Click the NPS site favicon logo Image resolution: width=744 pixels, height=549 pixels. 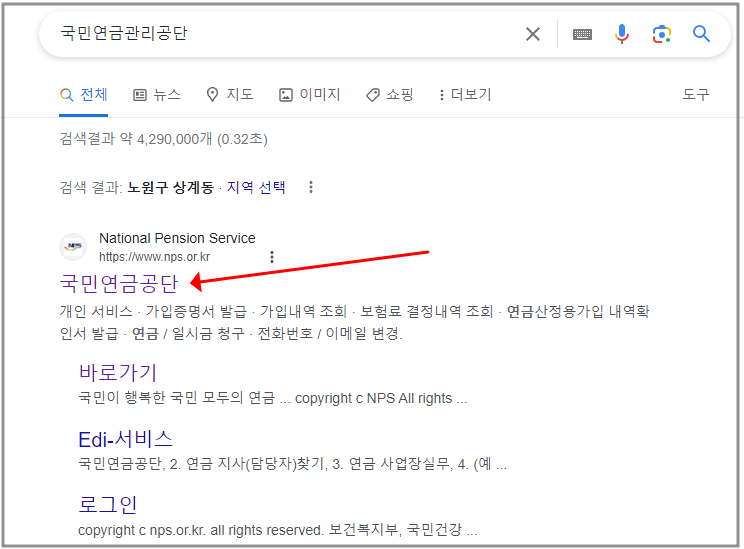[73, 247]
